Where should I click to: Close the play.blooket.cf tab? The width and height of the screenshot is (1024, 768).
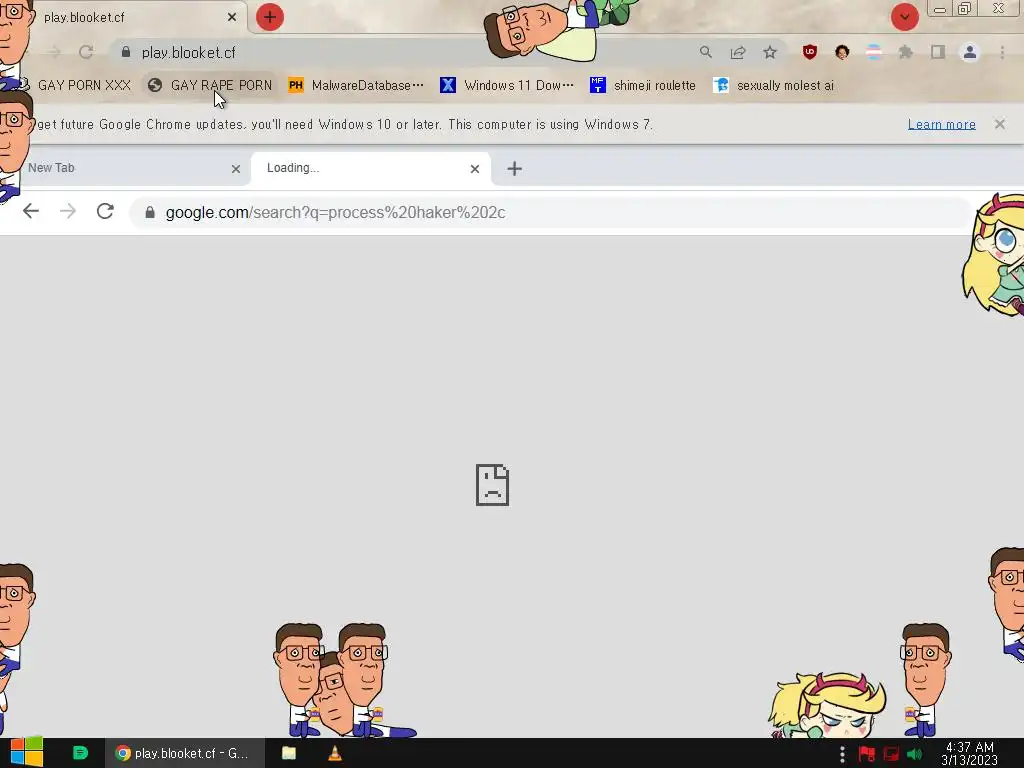232,17
